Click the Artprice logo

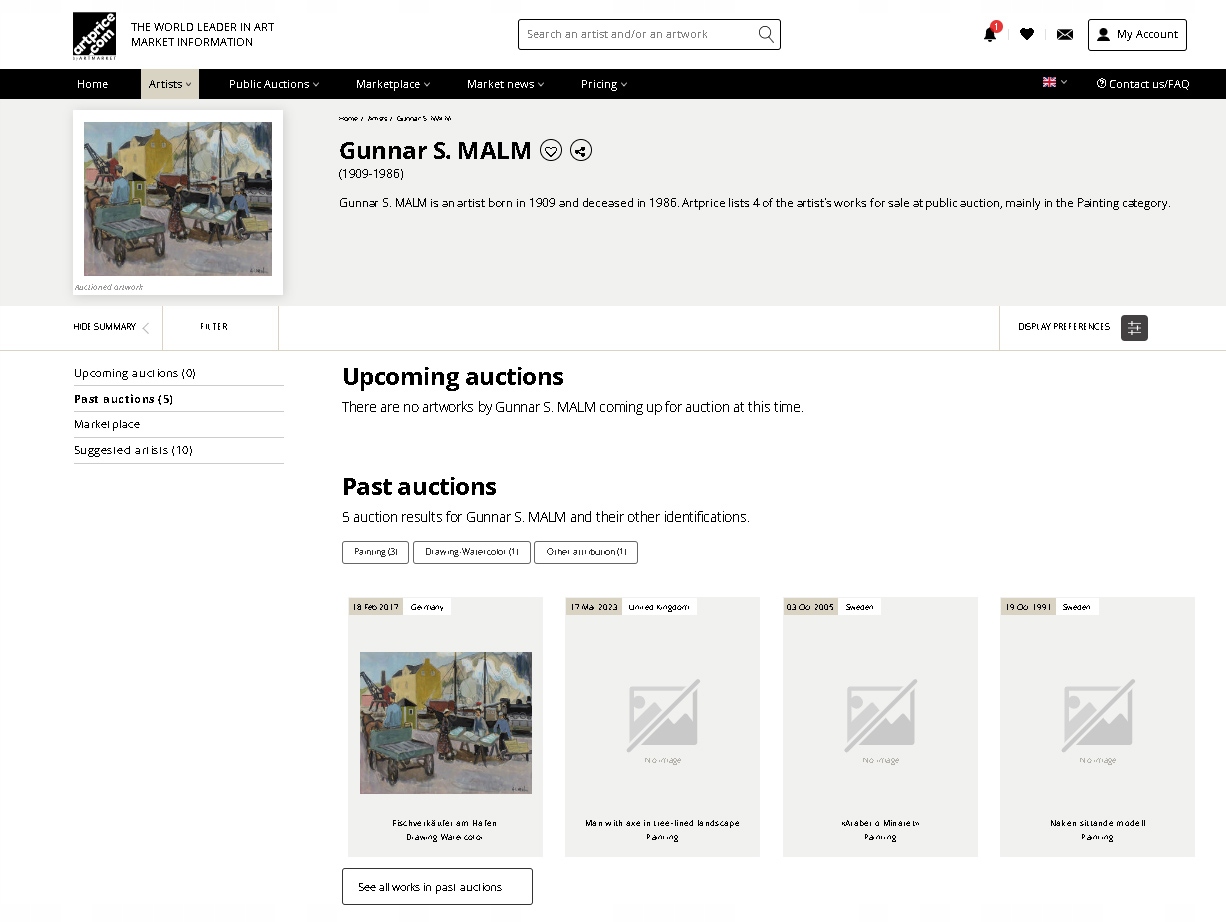94,35
